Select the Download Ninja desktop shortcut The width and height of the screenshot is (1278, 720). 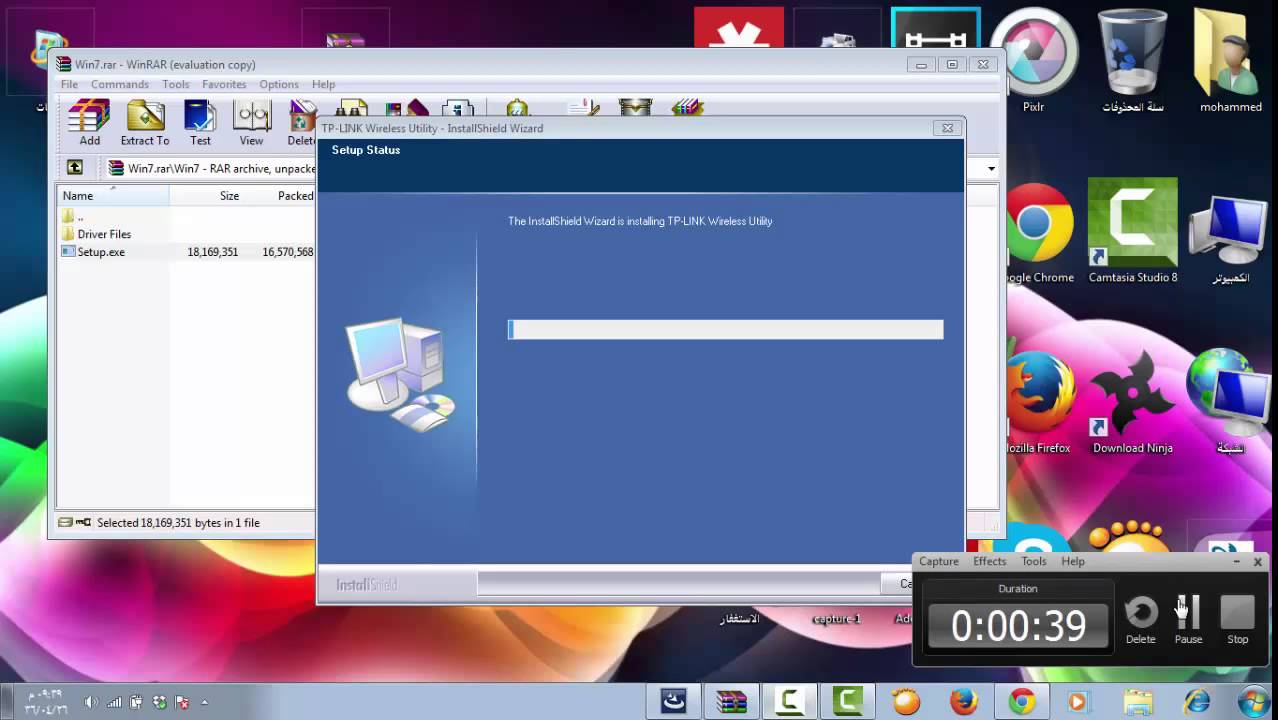pos(1132,403)
